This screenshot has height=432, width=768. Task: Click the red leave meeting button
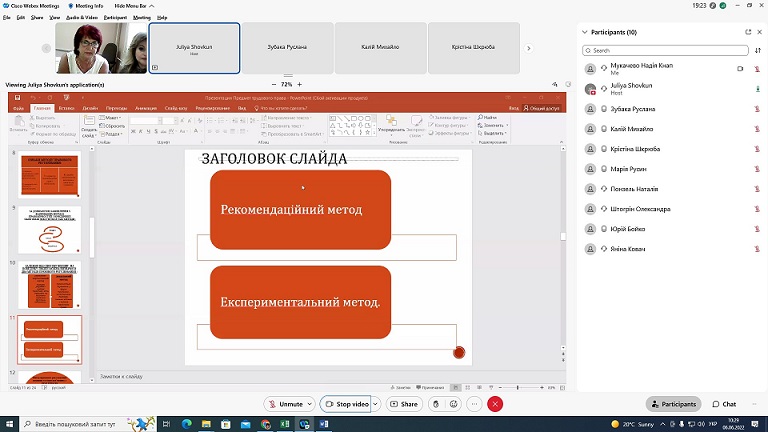tap(495, 404)
